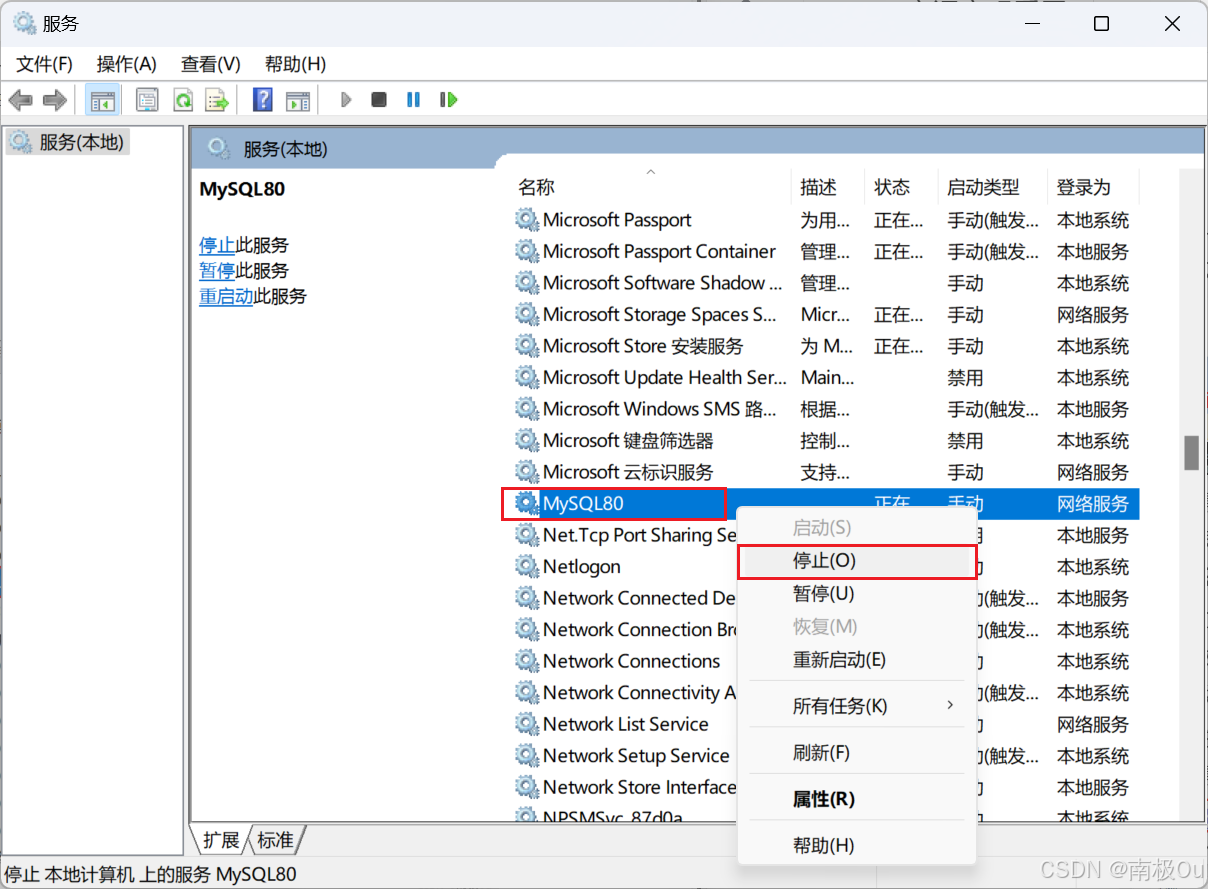Viewport: 1208px width, 889px height.
Task: Click the 重启动 service link
Action: coord(226,296)
